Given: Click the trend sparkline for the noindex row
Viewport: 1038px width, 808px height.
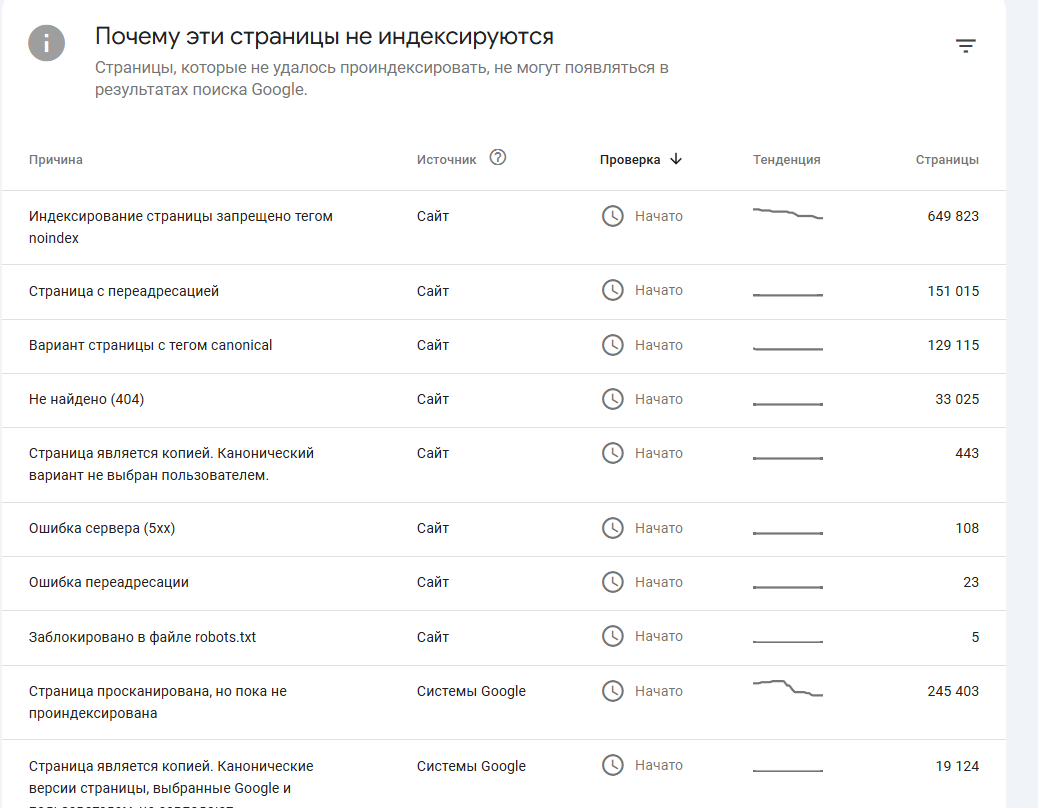Looking at the screenshot, I should click(787, 214).
